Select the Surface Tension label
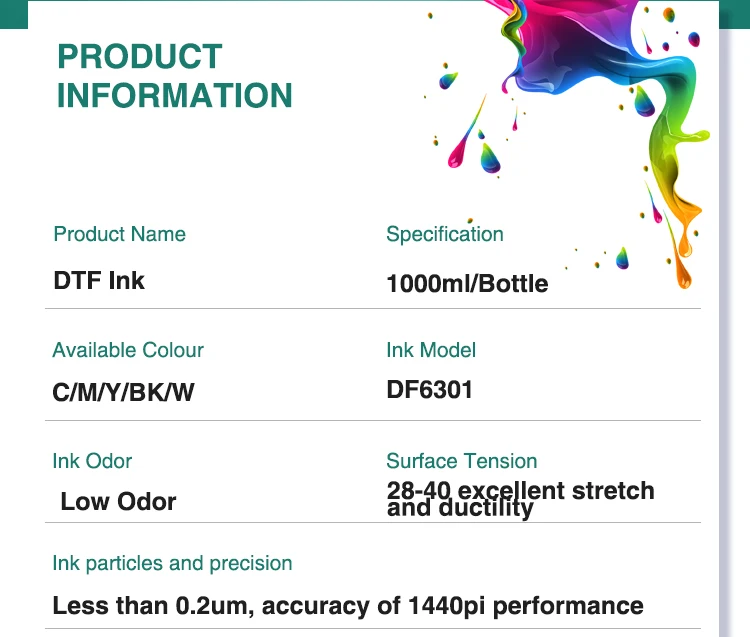Viewport: 750px width, 637px height. point(461,461)
